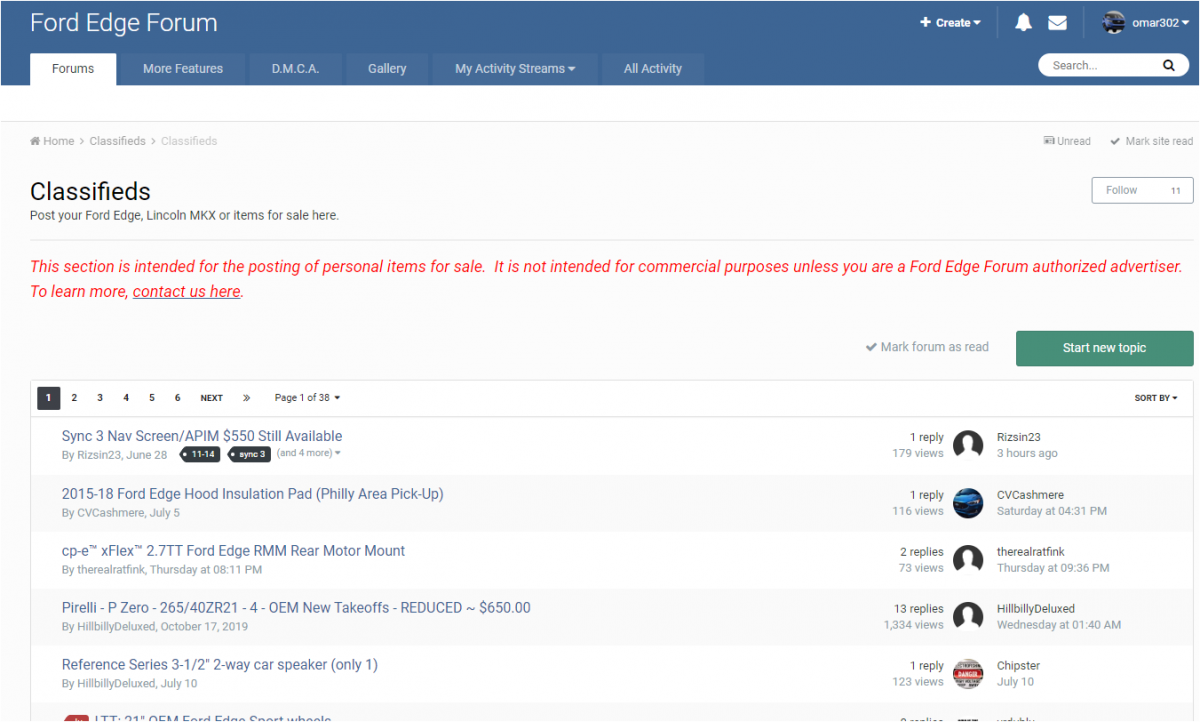Click Rizsin23's avatar in last-post column

[968, 445]
